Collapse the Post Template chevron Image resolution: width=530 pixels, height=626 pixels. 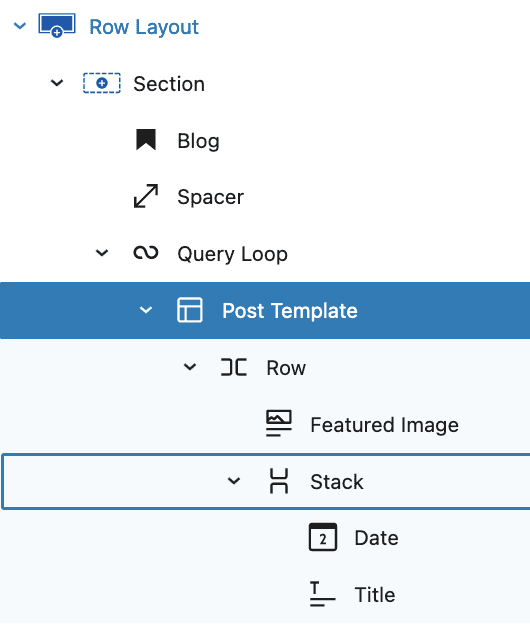click(x=146, y=310)
